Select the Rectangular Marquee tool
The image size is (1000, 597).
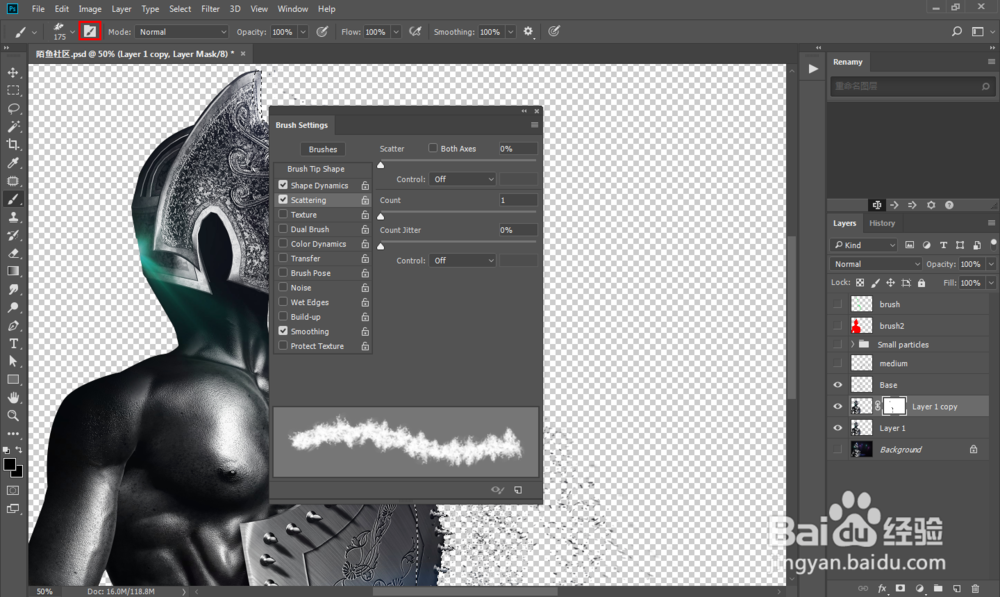tap(13, 91)
